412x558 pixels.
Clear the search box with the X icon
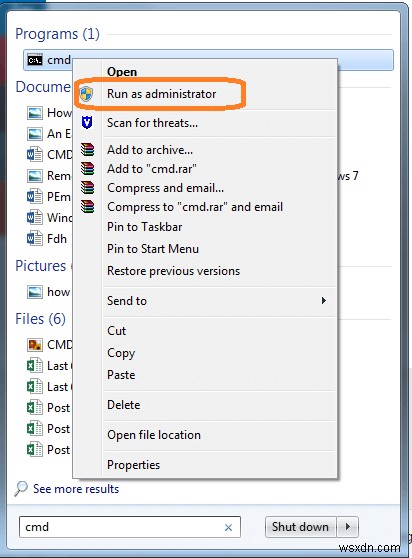pos(228,527)
